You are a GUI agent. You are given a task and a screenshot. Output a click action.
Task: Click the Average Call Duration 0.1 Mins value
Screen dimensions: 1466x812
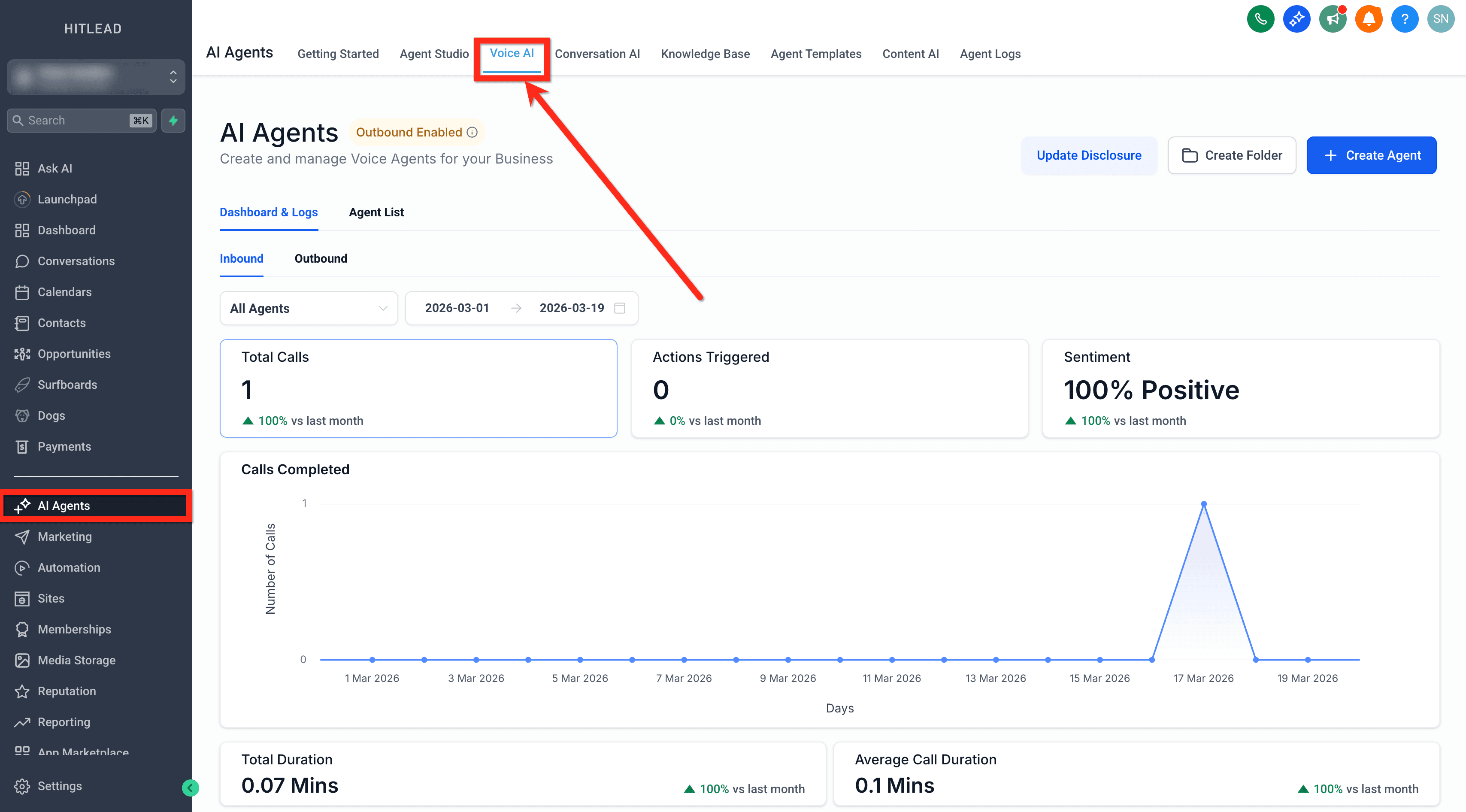895,785
